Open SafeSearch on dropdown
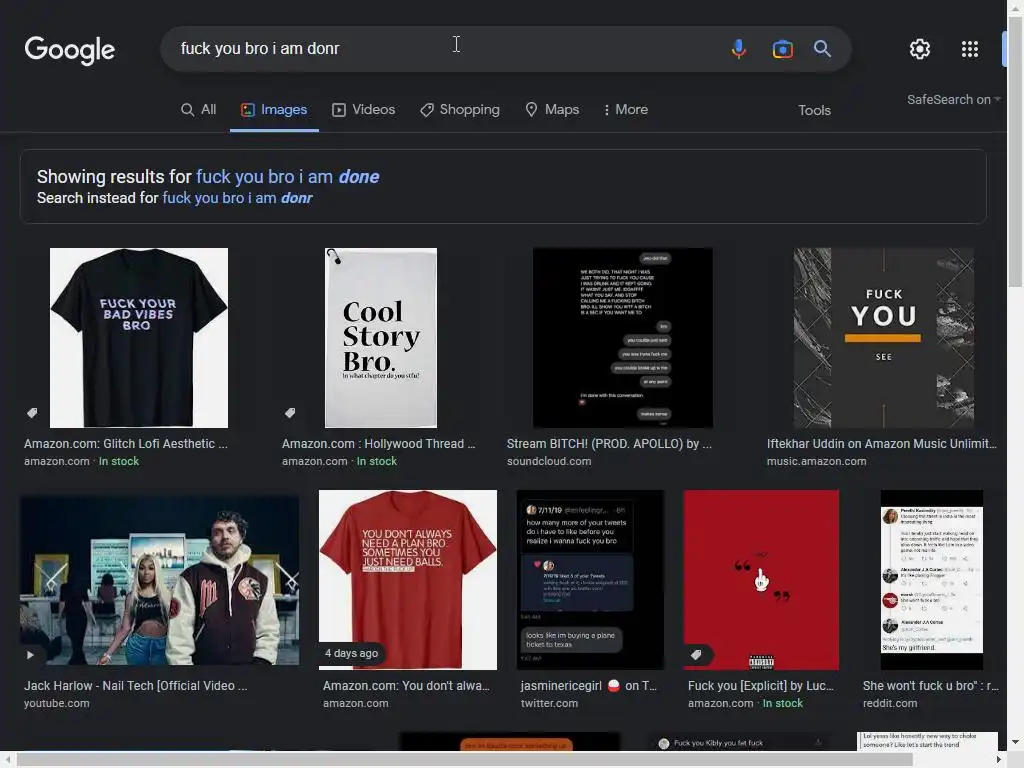Image resolution: width=1024 pixels, height=768 pixels. (x=953, y=100)
